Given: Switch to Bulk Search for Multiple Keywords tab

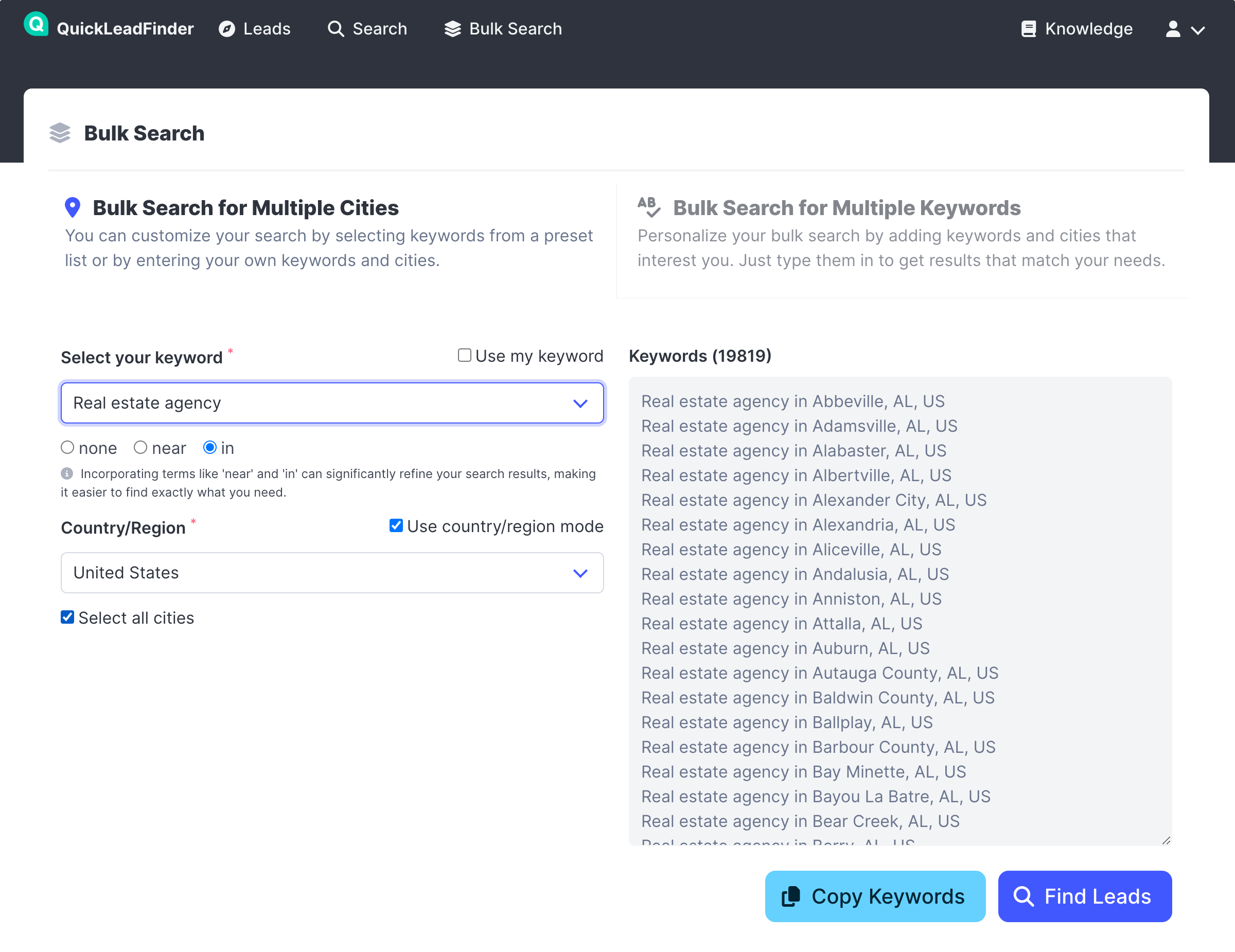Looking at the screenshot, I should pyautogui.click(x=846, y=208).
